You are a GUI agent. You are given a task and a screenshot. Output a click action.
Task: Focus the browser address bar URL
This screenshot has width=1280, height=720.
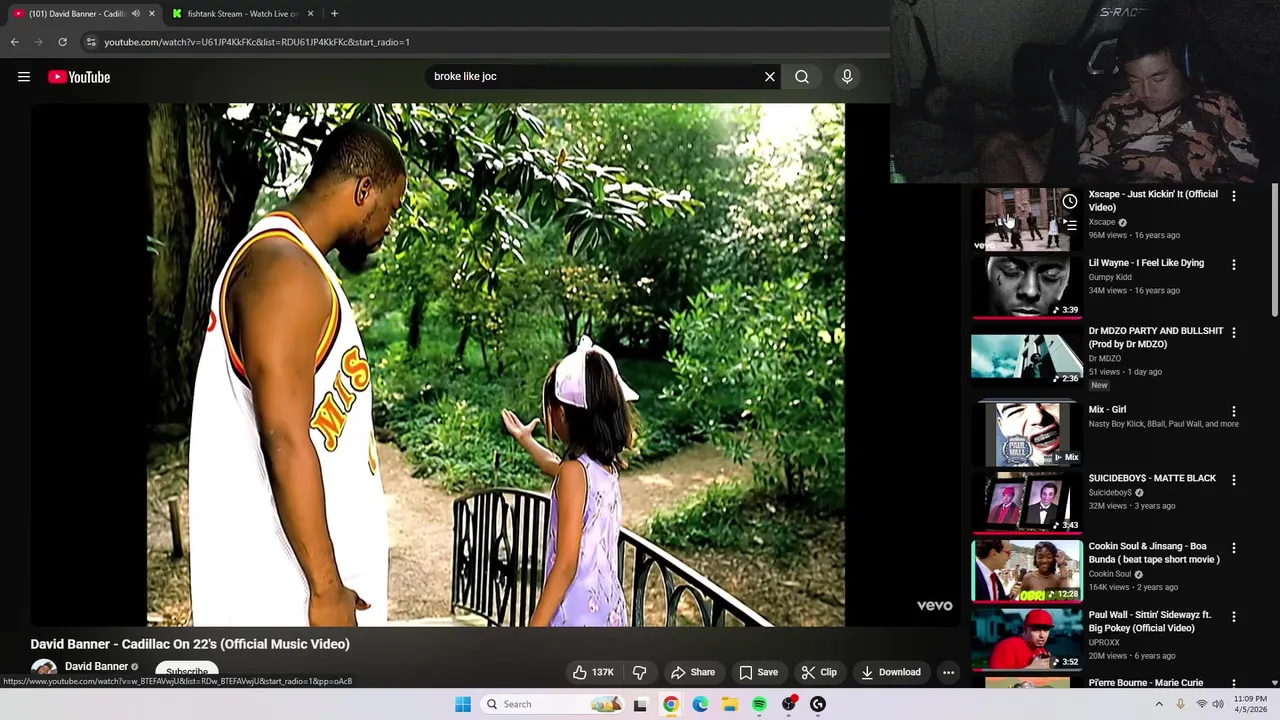(x=257, y=42)
